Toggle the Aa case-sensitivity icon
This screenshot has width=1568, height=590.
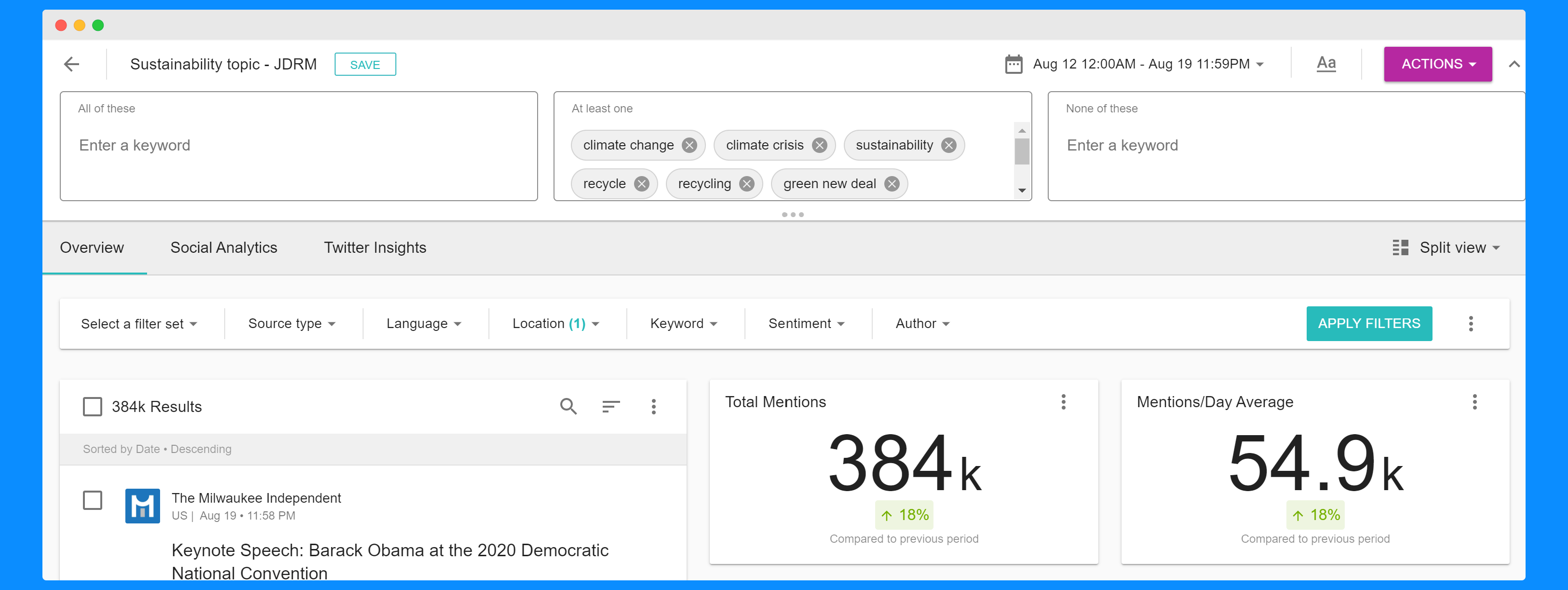(1326, 63)
